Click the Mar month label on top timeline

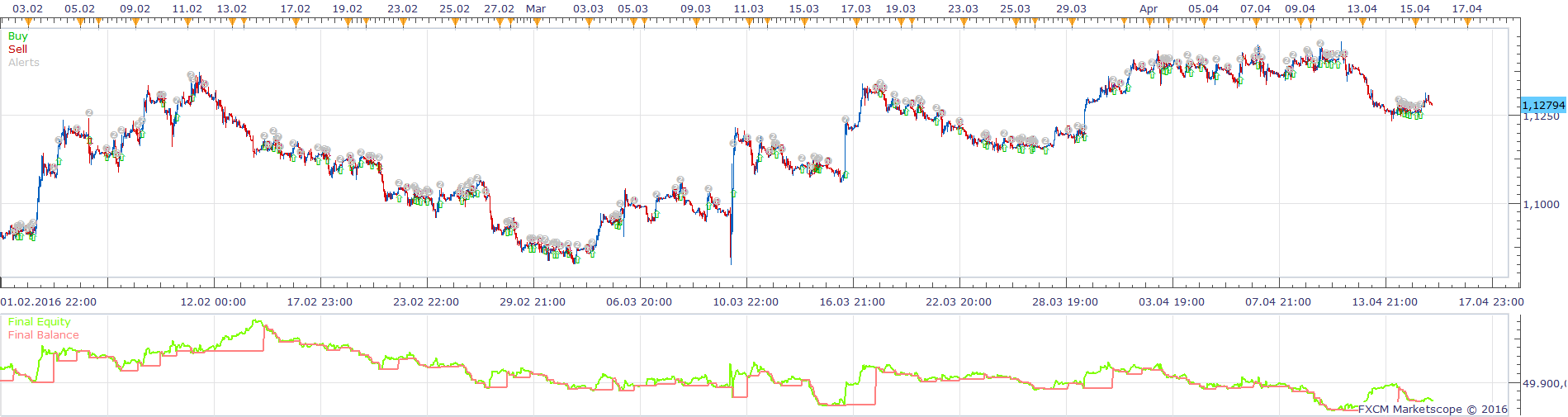tap(536, 8)
